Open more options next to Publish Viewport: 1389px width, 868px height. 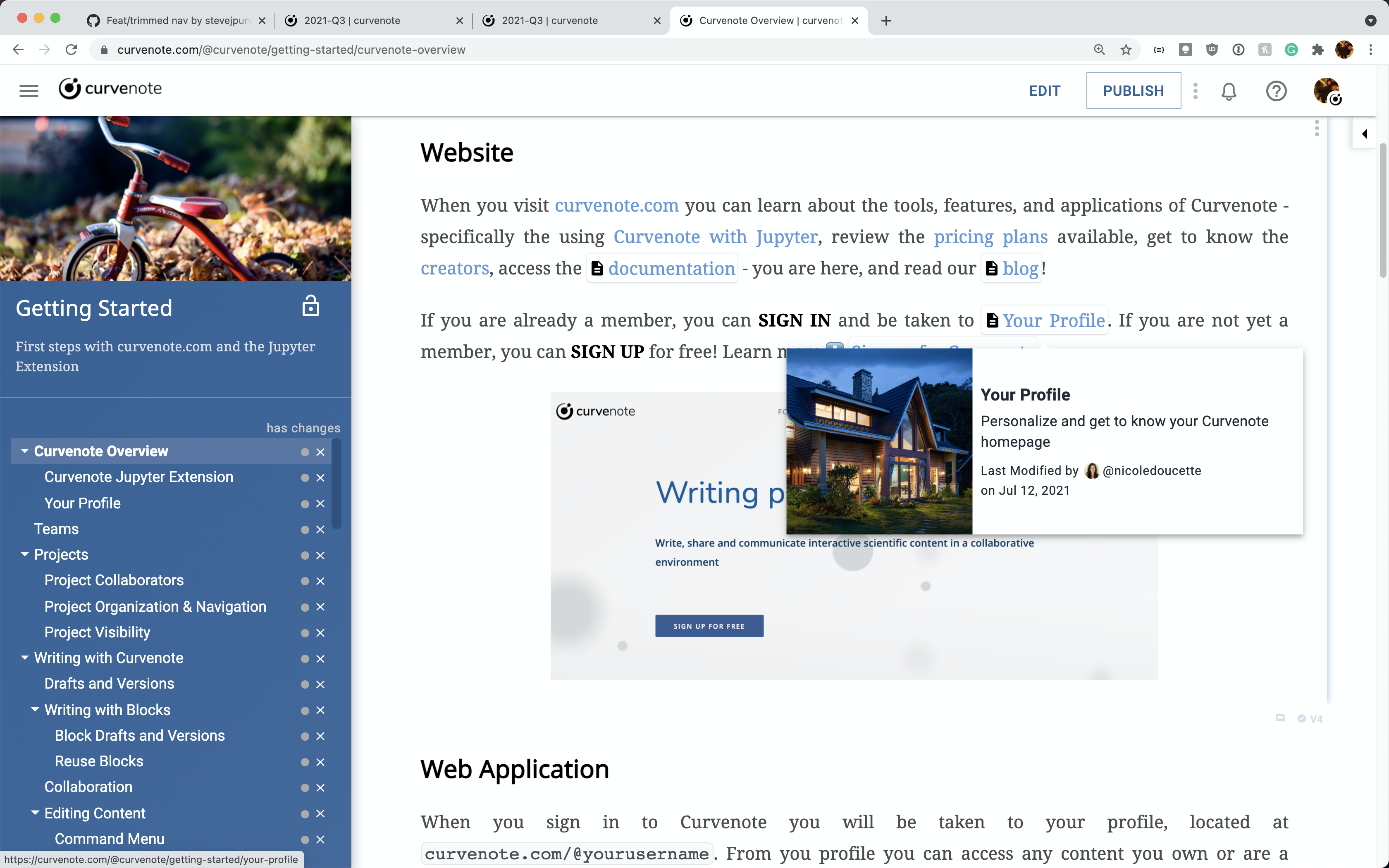coord(1196,91)
